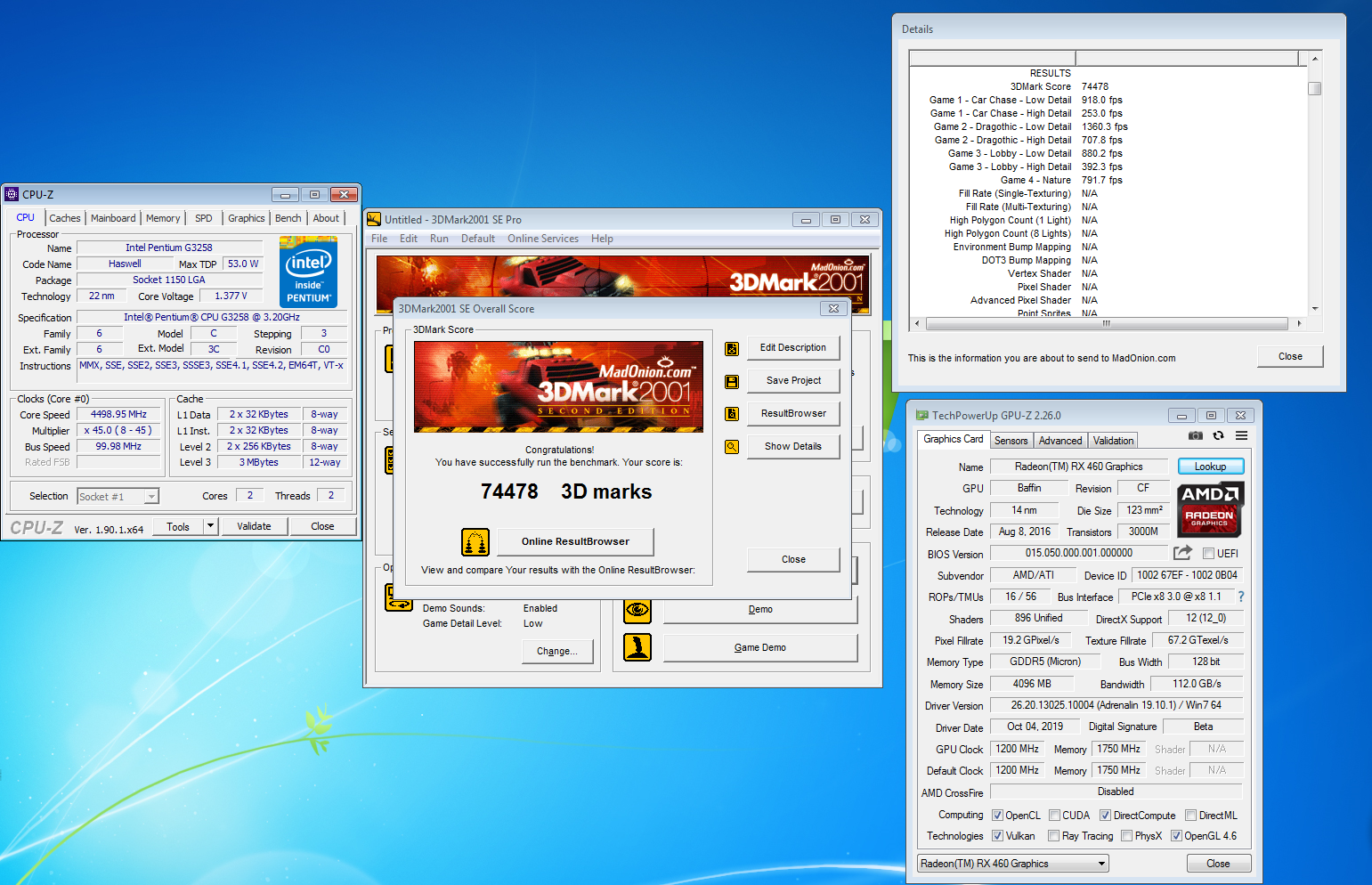Click the 3DMark2001 Second Edition score banner
The image size is (1372, 885).
coord(558,386)
